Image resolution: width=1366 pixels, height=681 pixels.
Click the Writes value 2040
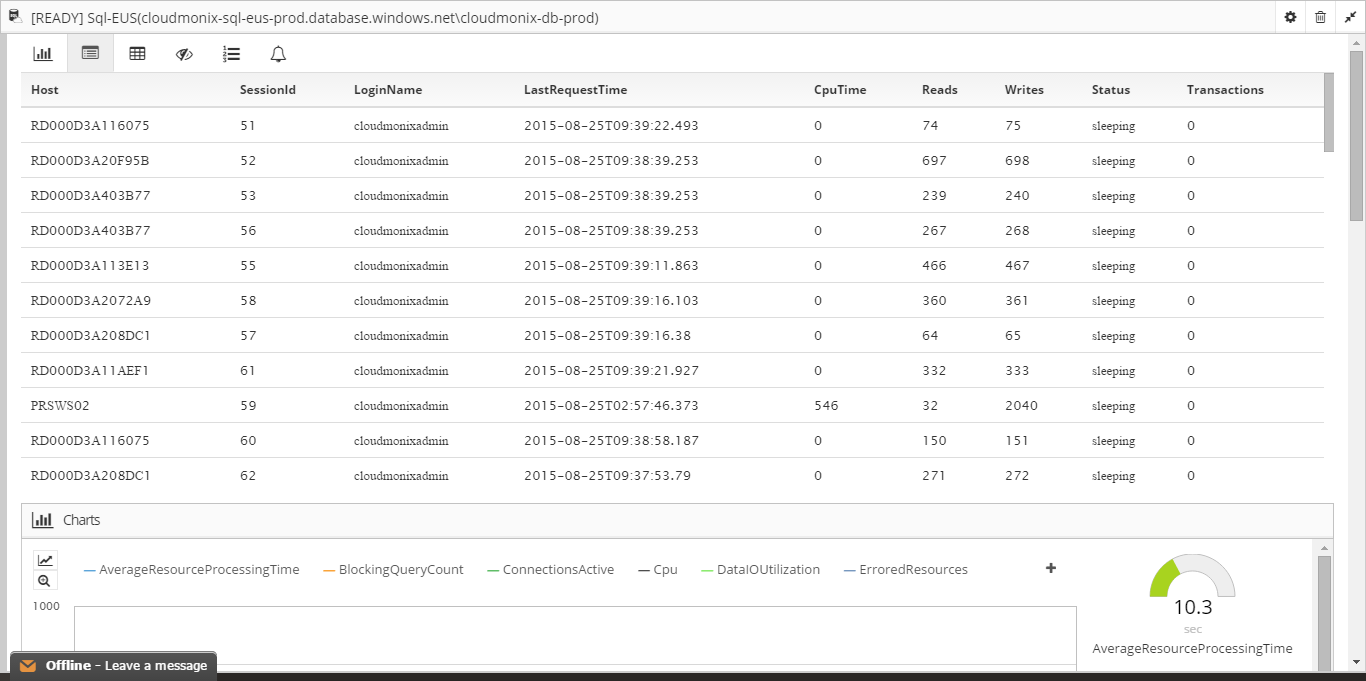1022,406
